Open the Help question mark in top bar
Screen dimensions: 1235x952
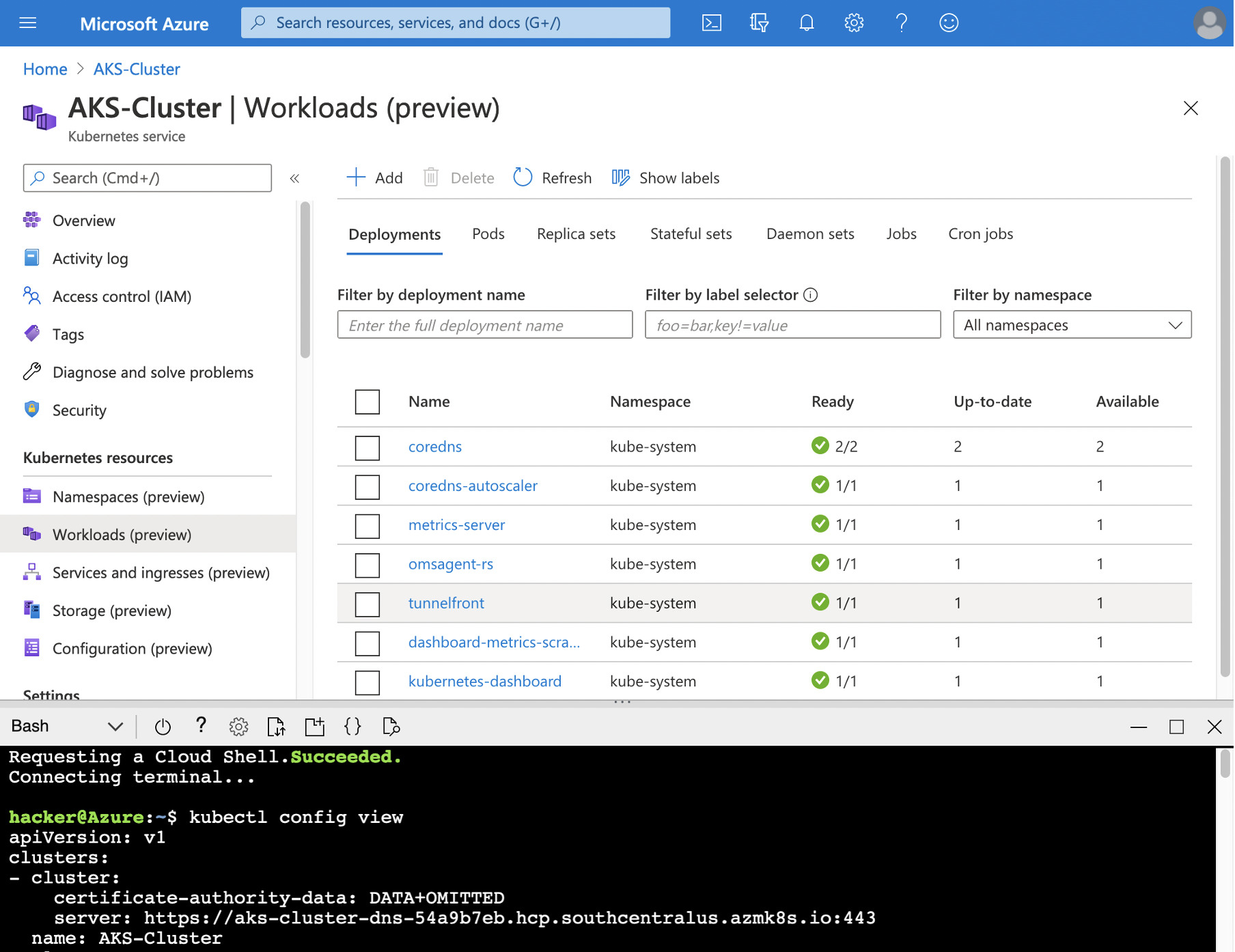pyautogui.click(x=902, y=23)
